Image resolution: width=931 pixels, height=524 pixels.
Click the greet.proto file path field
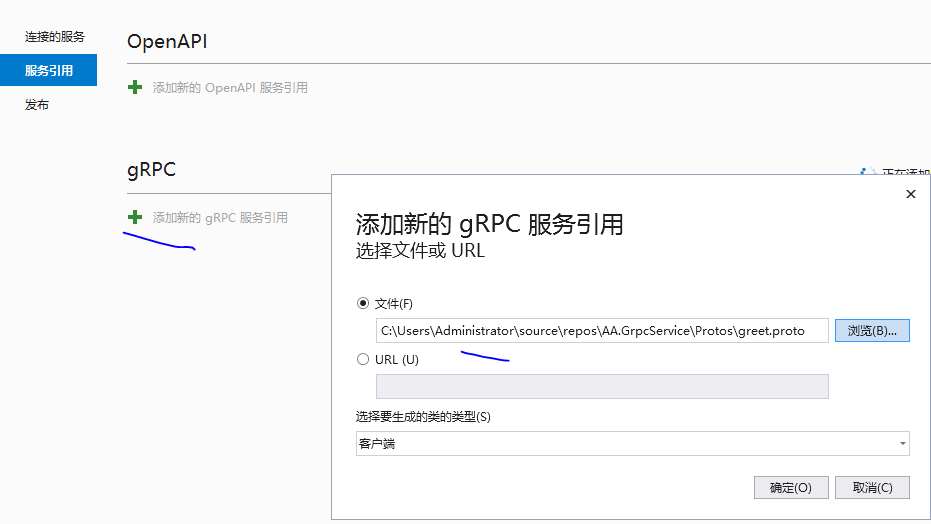coord(602,331)
